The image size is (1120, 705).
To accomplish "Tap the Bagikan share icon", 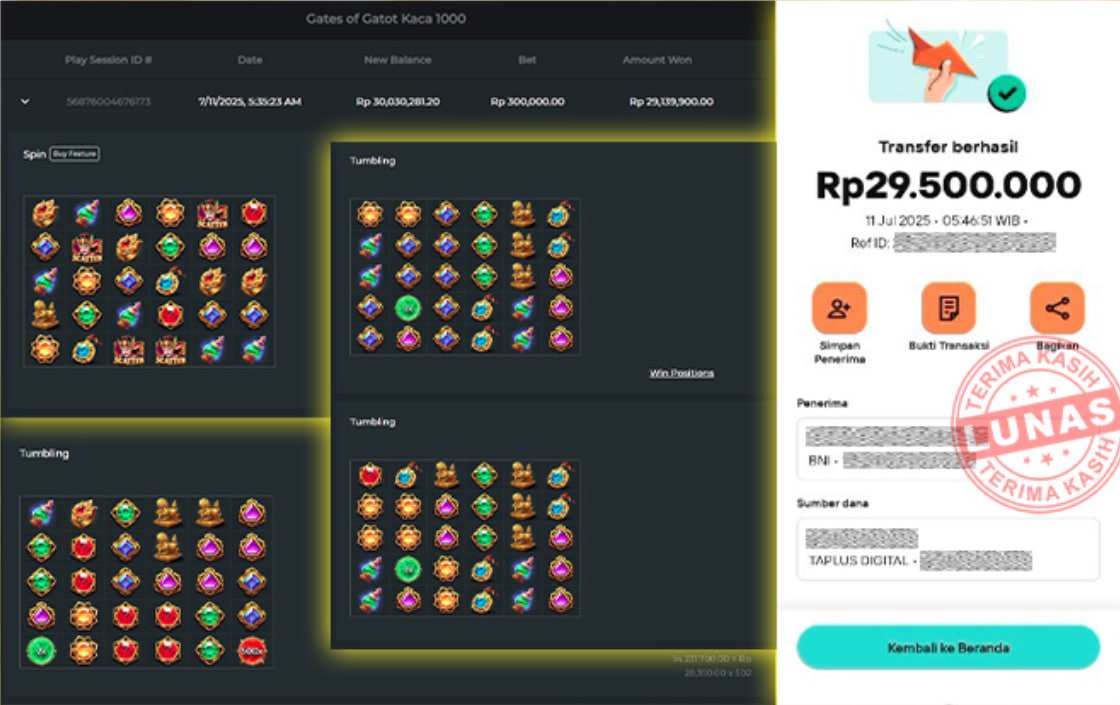I will [x=1057, y=308].
